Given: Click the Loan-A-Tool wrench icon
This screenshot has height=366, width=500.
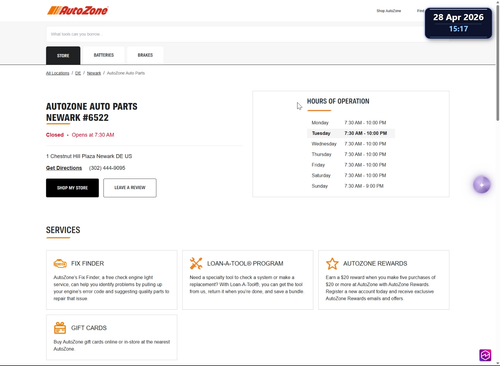Looking at the screenshot, I should [196, 263].
